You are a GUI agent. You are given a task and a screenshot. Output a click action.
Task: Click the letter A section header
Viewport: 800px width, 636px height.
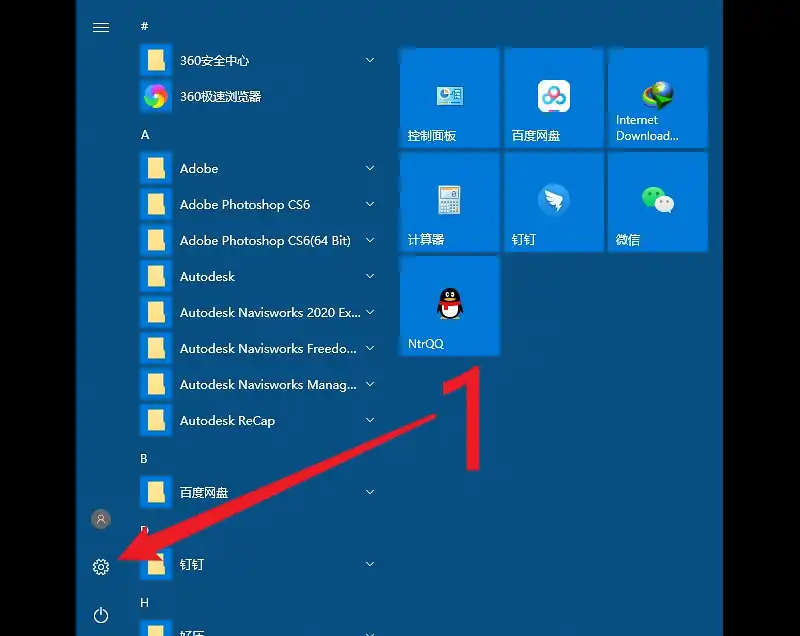pyautogui.click(x=145, y=134)
